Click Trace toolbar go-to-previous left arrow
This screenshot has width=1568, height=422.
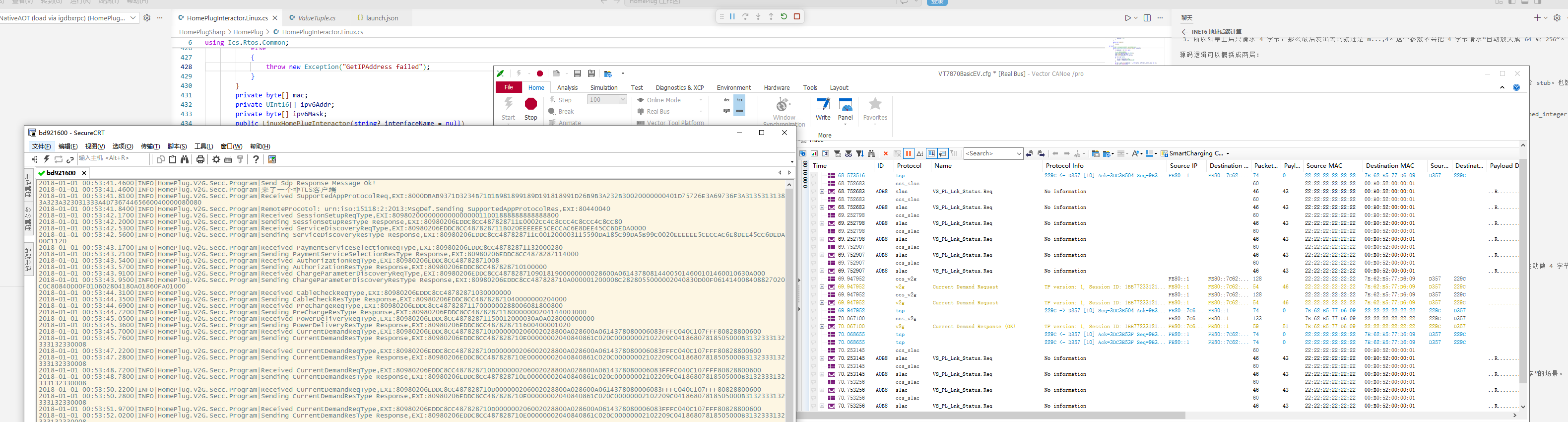pyautogui.click(x=1055, y=153)
